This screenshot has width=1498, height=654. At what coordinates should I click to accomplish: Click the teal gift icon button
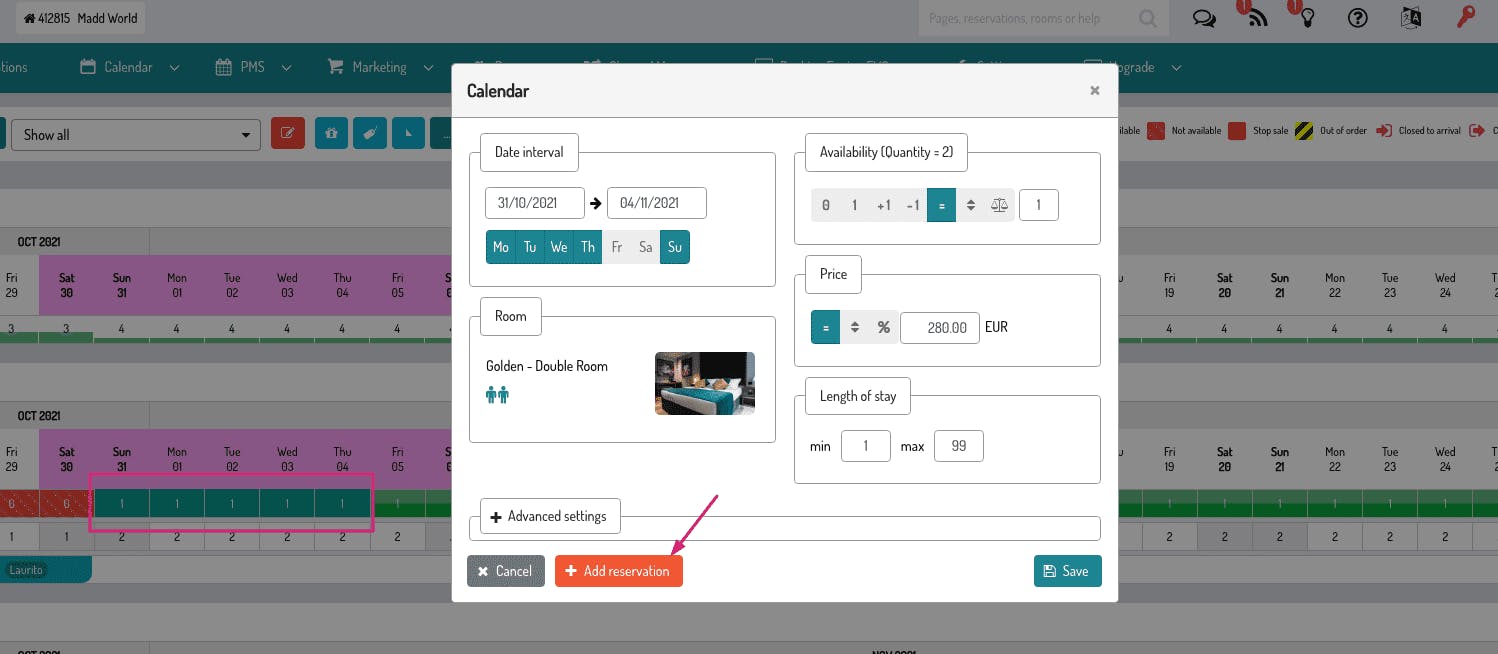pos(332,134)
